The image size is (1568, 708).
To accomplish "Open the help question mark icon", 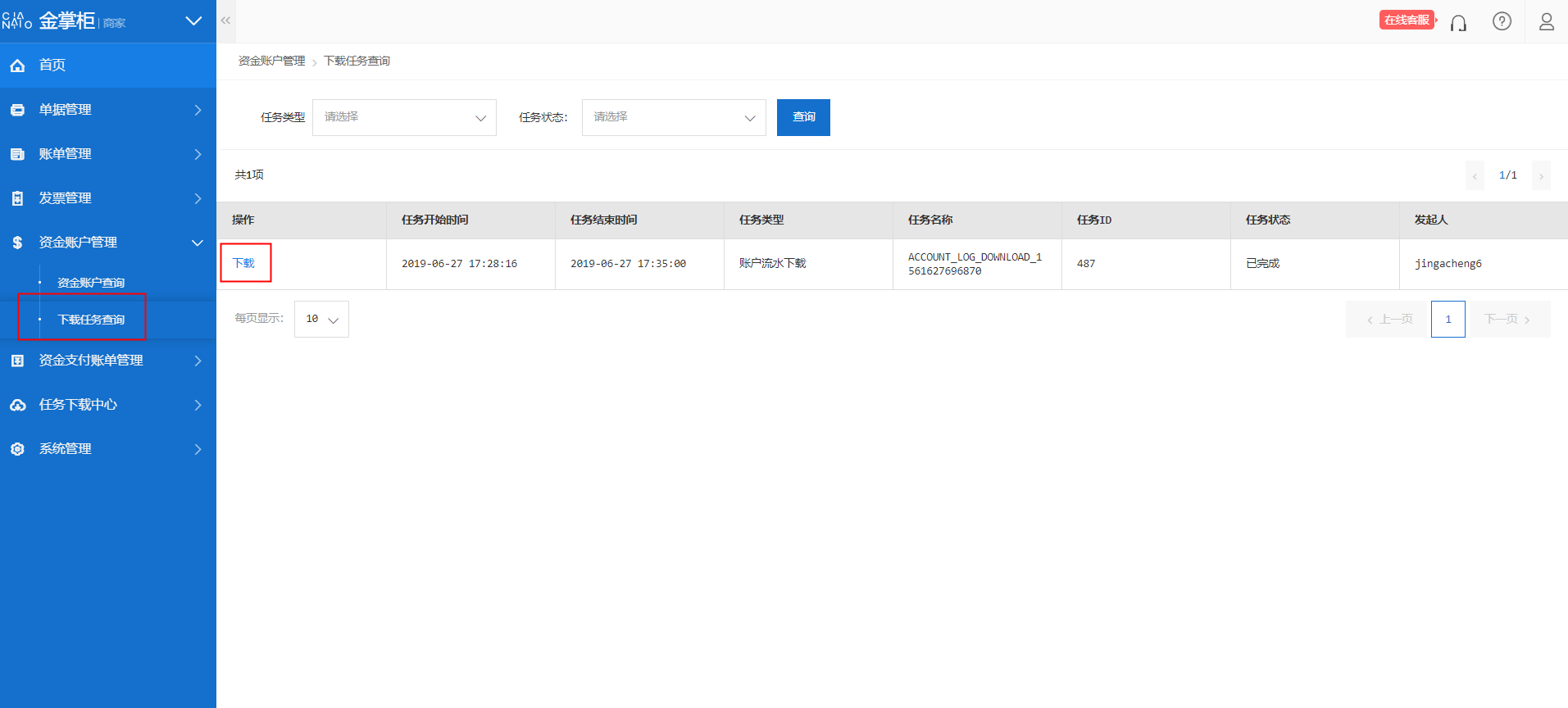I will 1502,21.
